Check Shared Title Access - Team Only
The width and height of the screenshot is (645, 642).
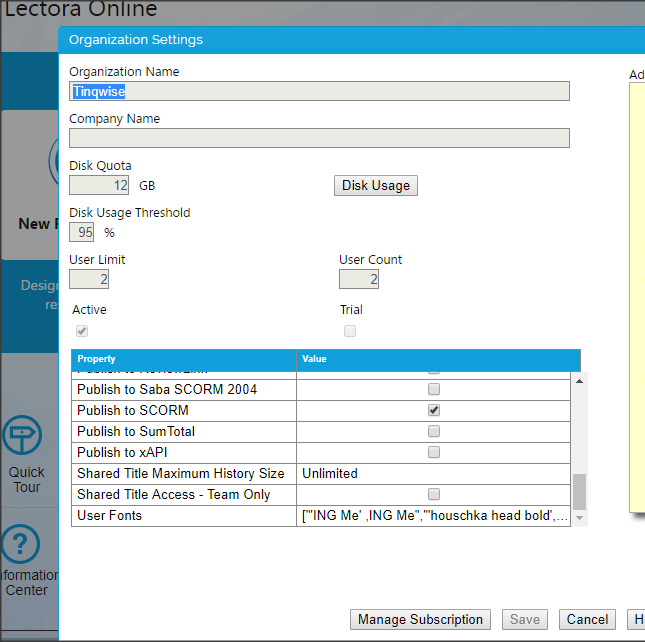(434, 494)
